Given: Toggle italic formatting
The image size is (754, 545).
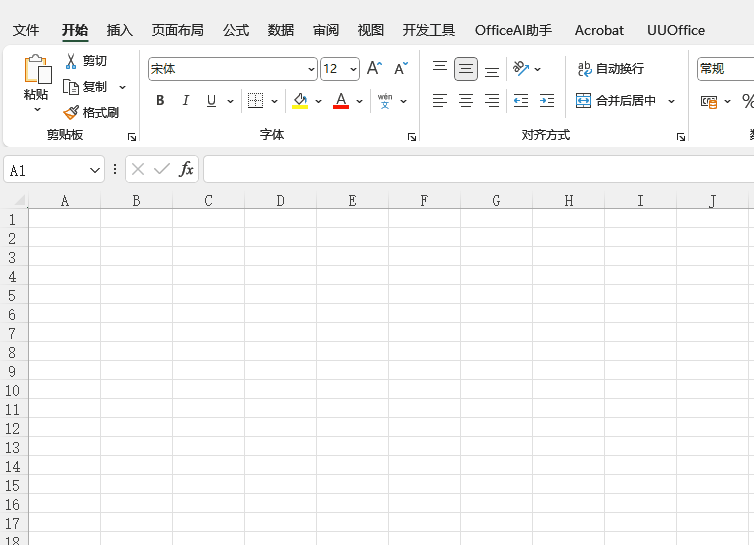Looking at the screenshot, I should click(186, 101).
